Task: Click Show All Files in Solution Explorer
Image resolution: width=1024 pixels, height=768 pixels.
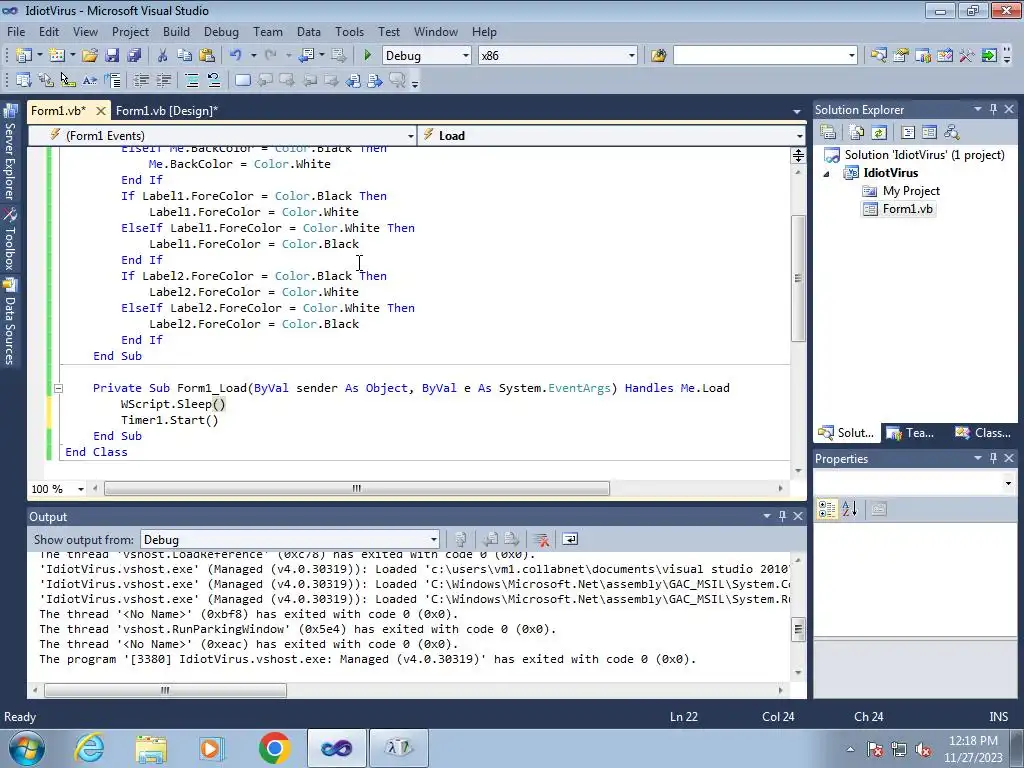Action: [x=857, y=133]
